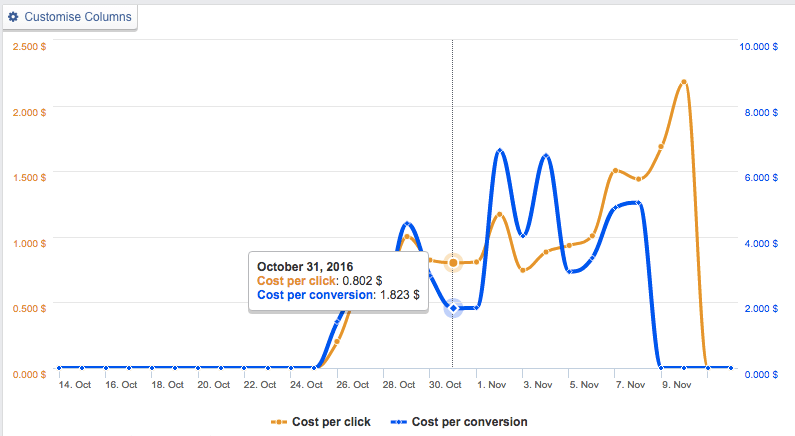Click the 10.000 $ right axis label
The image size is (795, 436).
pos(758,47)
